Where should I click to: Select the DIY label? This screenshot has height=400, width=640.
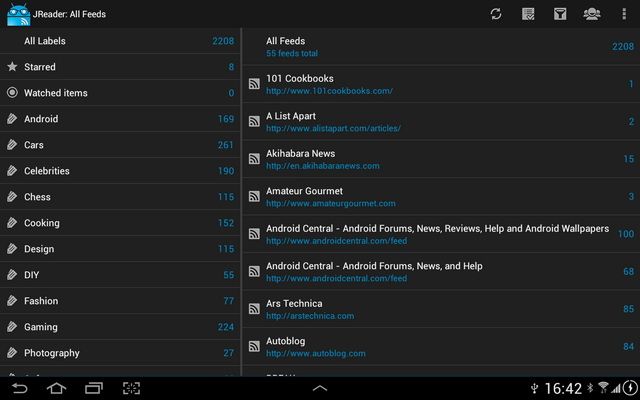point(120,275)
